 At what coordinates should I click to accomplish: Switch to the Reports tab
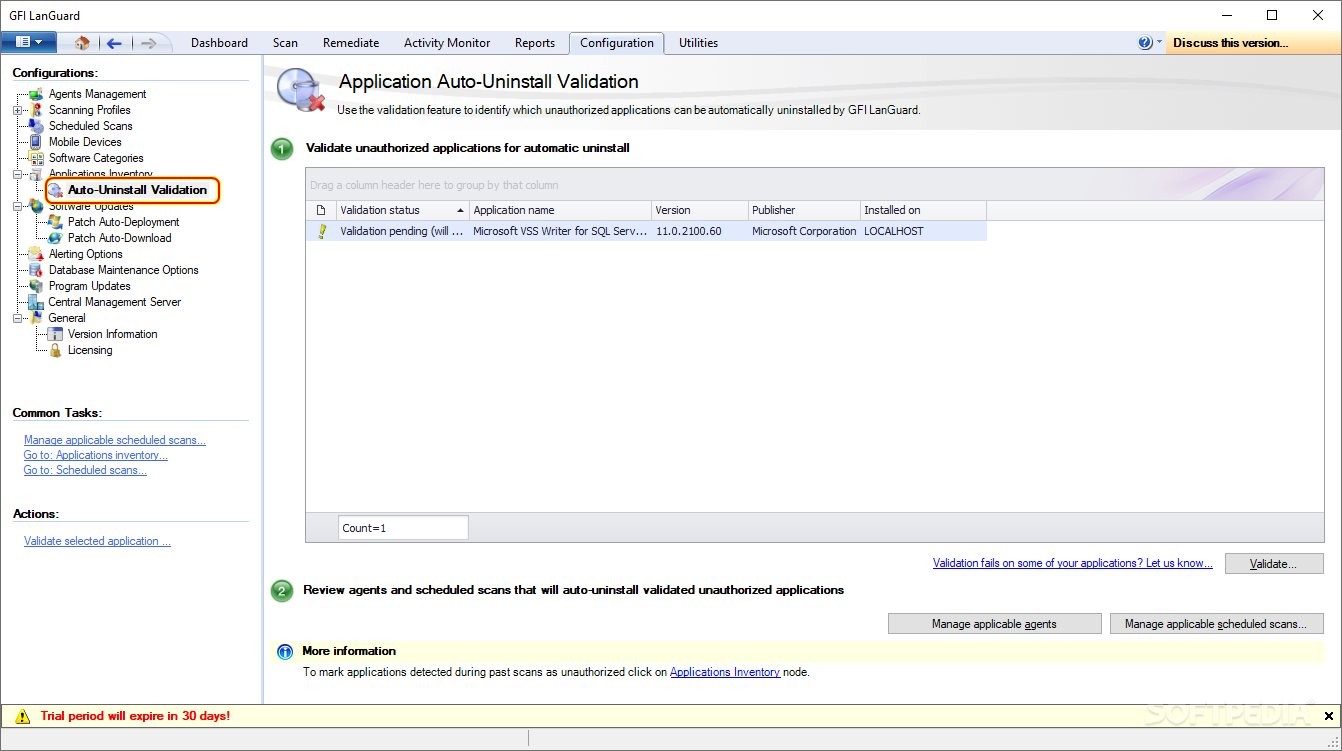point(535,43)
